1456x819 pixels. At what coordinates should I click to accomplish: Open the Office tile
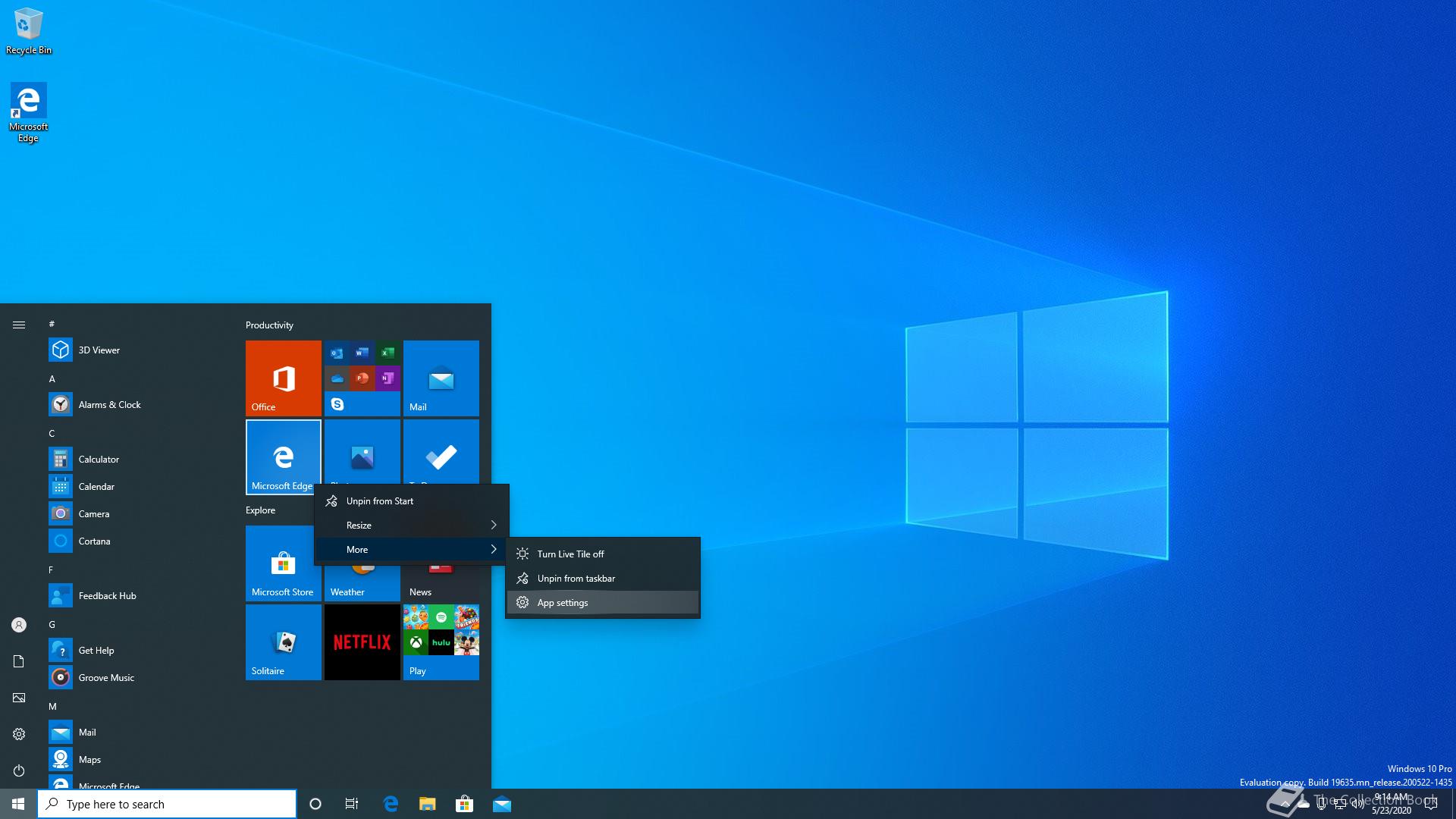point(283,378)
